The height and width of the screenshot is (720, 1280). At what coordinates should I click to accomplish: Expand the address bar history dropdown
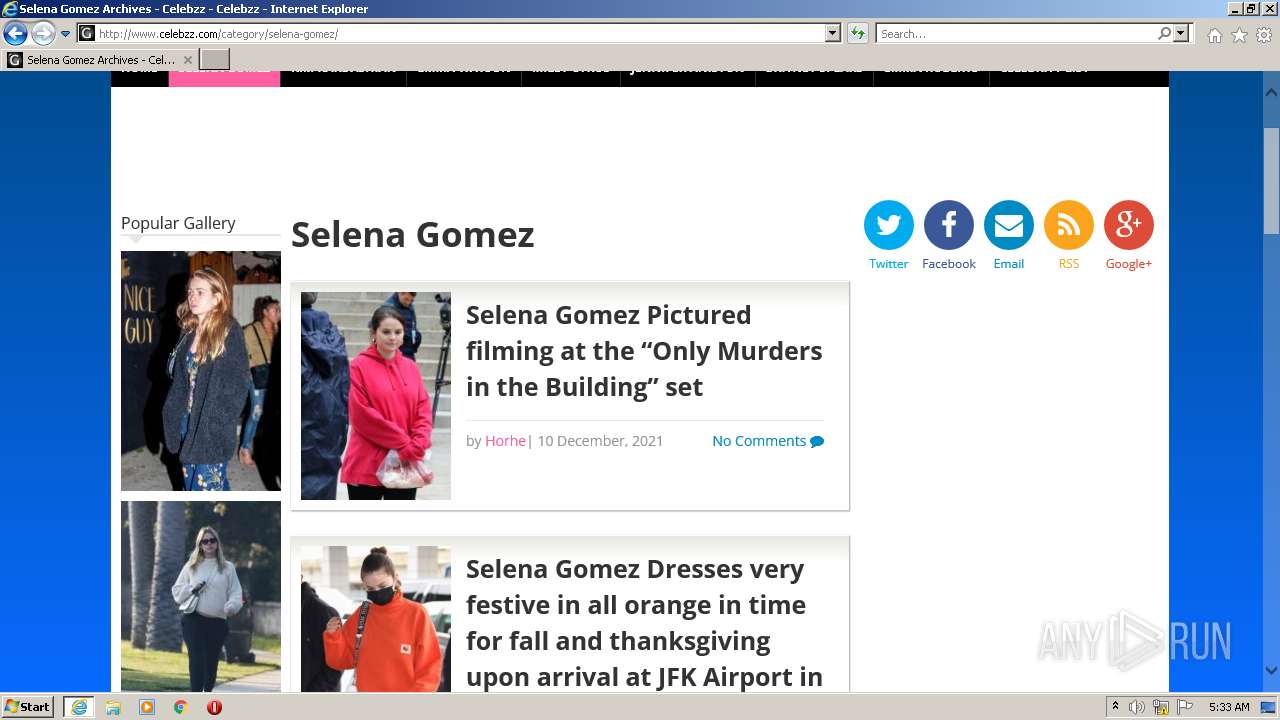click(x=833, y=33)
